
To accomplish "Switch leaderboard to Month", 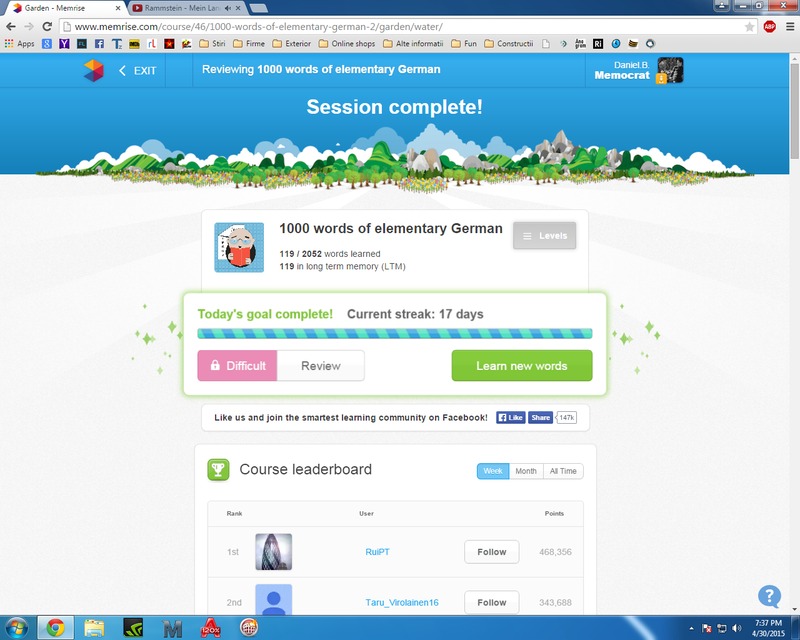I will (526, 471).
